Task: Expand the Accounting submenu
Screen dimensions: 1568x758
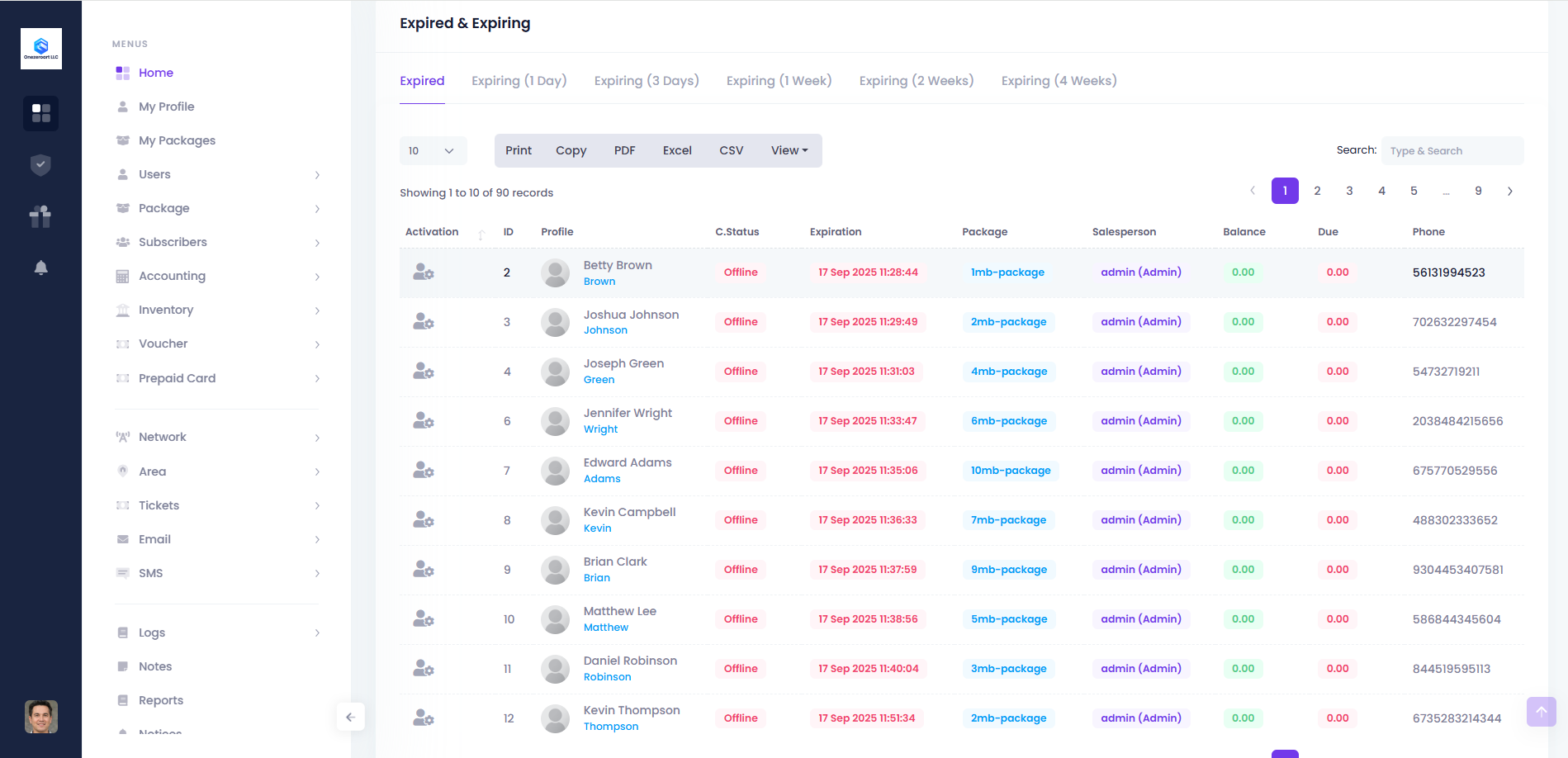Action: (216, 276)
